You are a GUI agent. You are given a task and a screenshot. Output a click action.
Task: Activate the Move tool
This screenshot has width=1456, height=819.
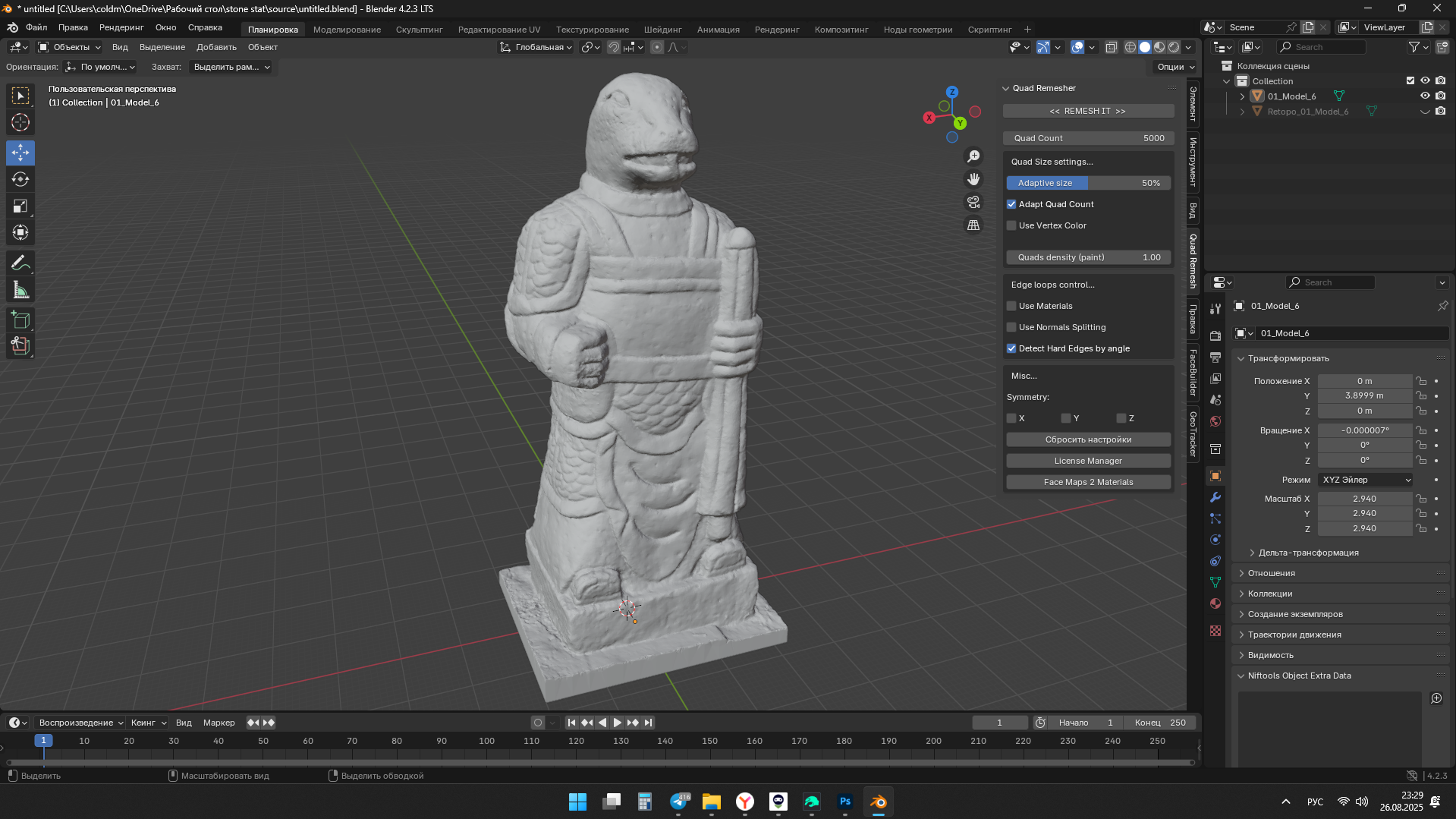[x=20, y=153]
